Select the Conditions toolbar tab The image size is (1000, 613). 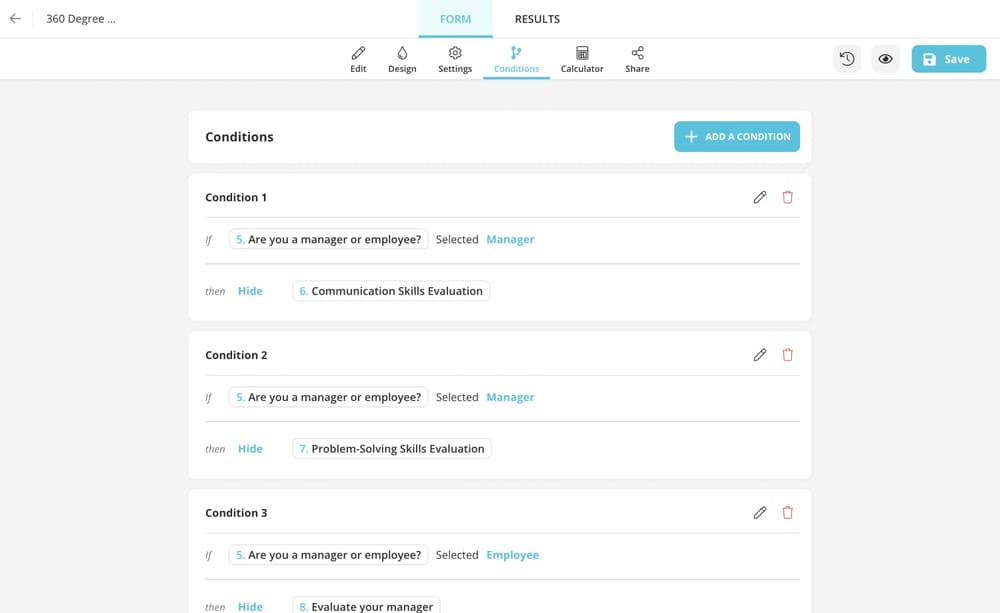516,59
